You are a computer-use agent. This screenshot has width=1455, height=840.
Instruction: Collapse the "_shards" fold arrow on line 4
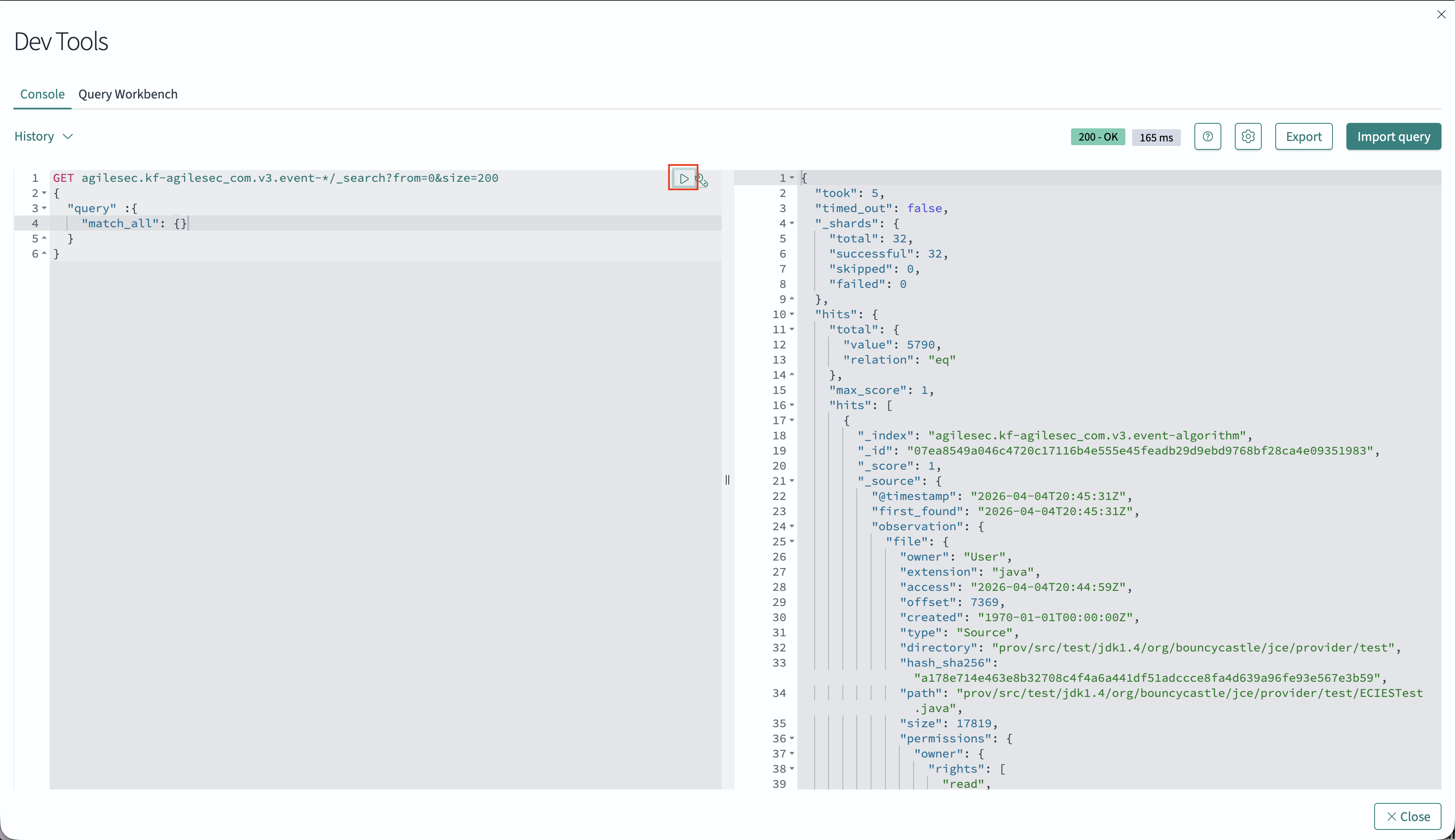pyautogui.click(x=792, y=223)
